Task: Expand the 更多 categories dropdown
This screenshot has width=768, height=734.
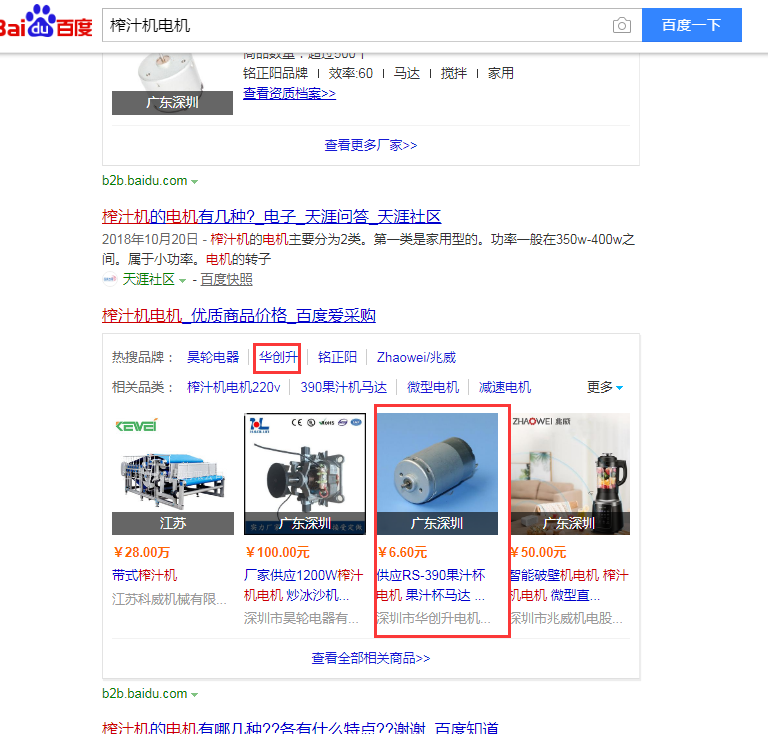Action: (x=605, y=387)
